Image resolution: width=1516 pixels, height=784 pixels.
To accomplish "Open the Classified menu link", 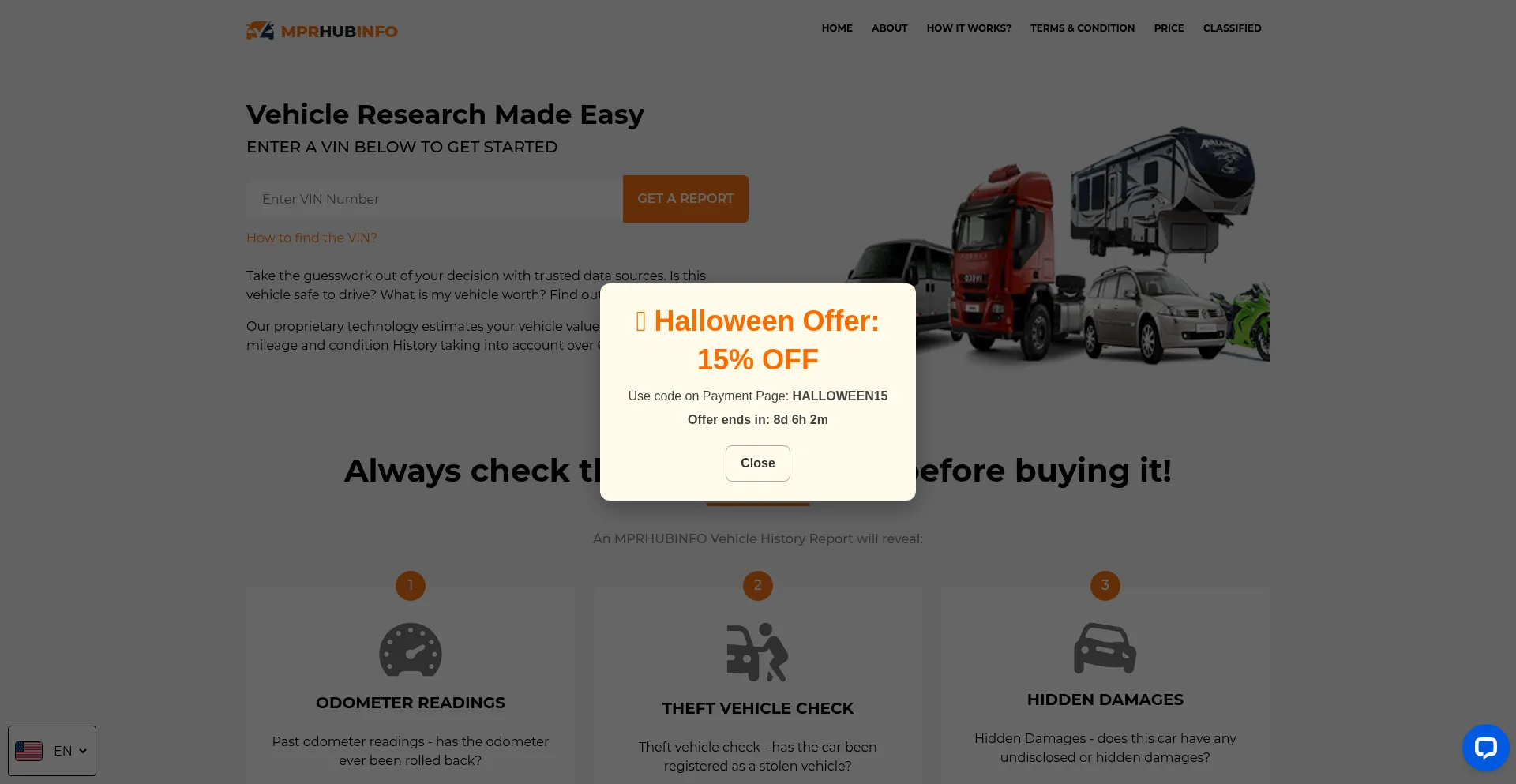I will (x=1232, y=28).
